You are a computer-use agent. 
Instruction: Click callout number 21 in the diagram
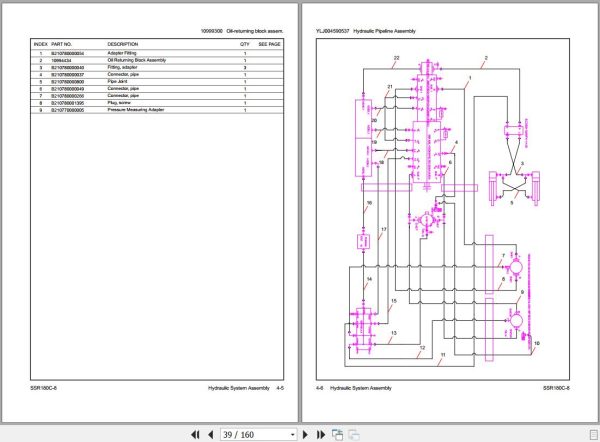click(390, 87)
